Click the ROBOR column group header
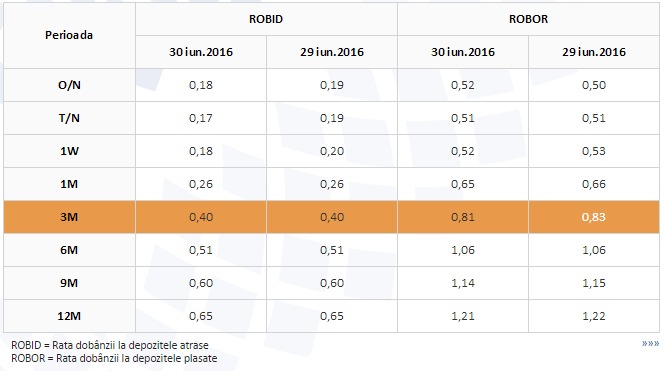The height and width of the screenshot is (371, 666). (x=528, y=19)
